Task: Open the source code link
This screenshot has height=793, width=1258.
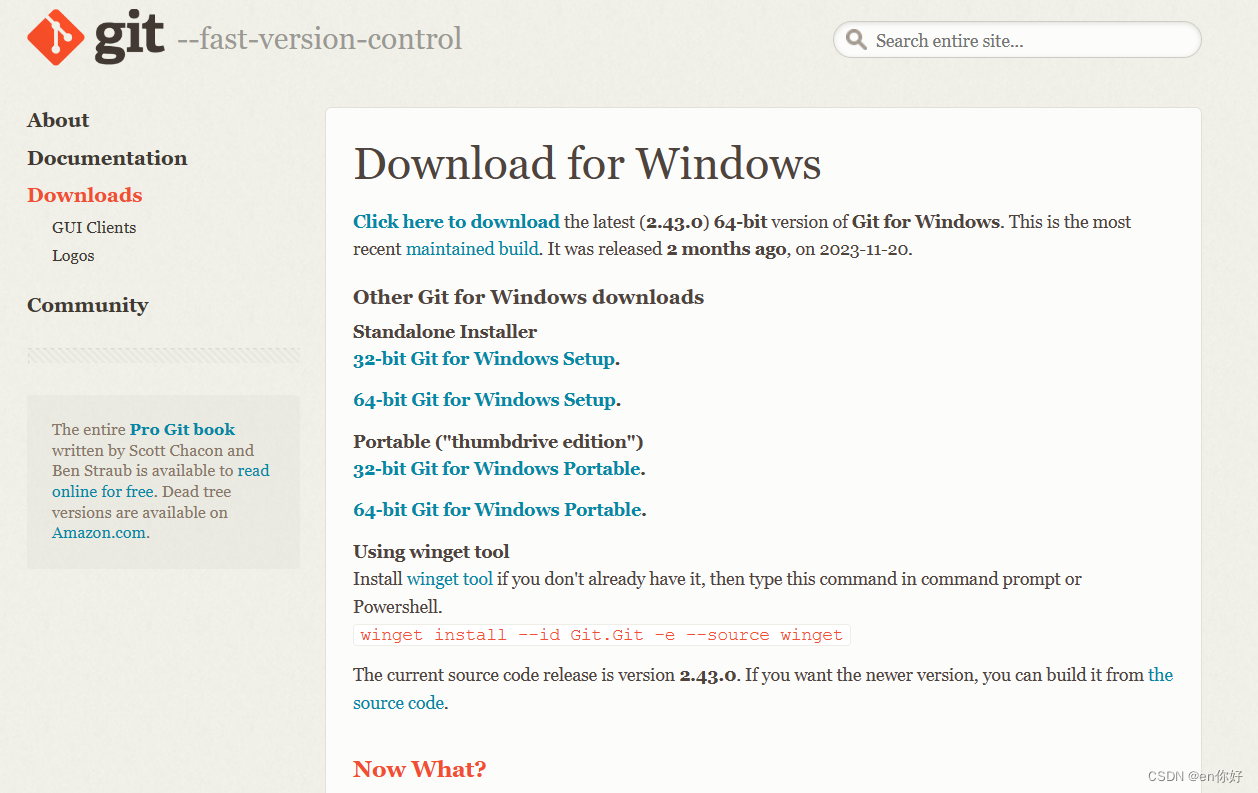Action: pyautogui.click(x=398, y=702)
